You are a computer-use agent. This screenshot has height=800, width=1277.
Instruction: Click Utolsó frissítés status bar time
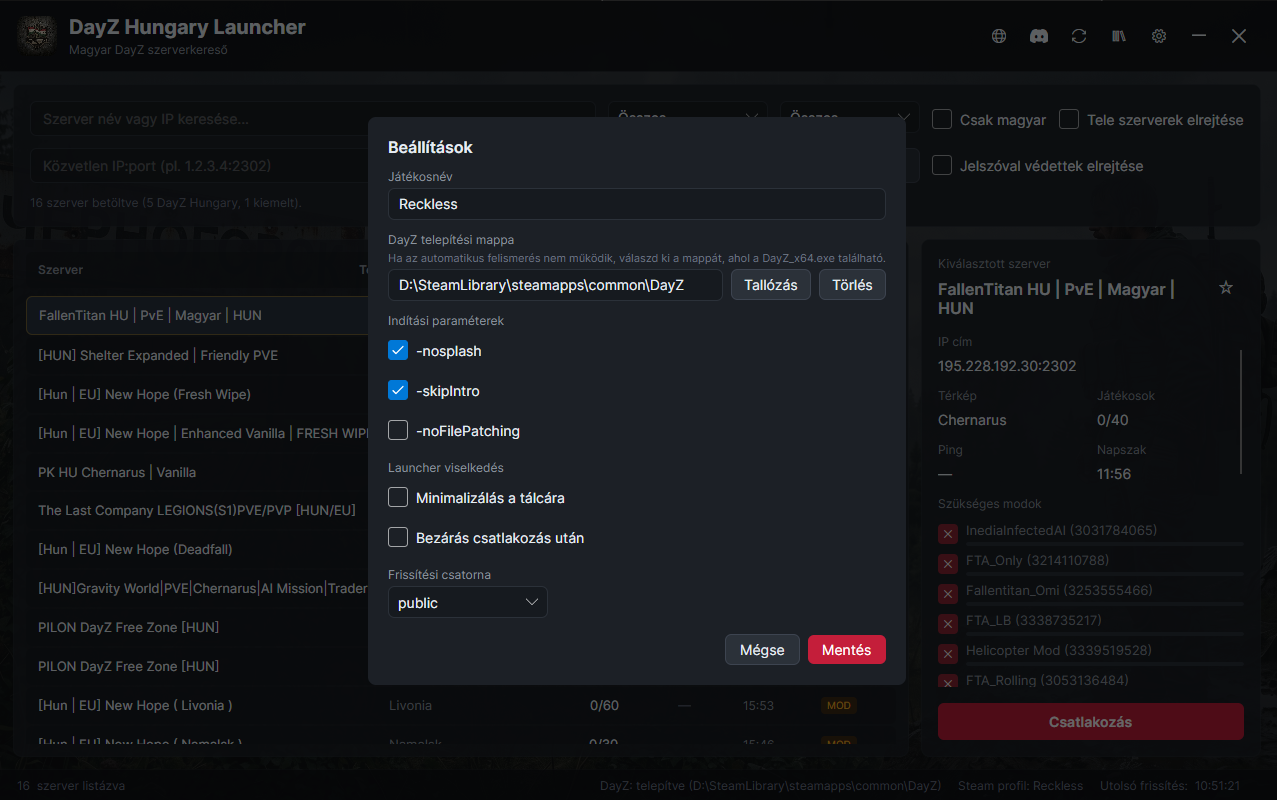tap(1170, 786)
